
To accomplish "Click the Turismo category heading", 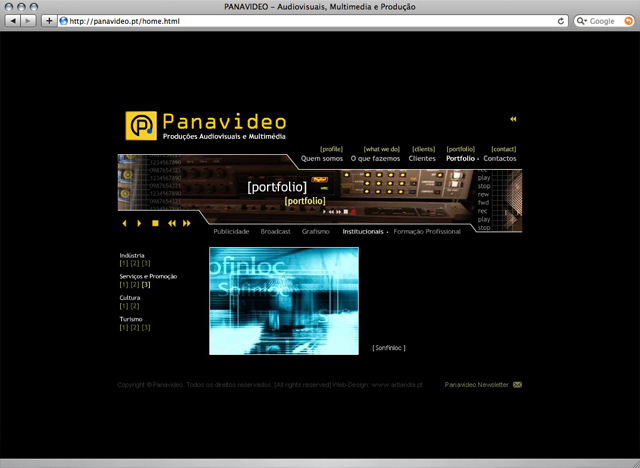I will (x=131, y=319).
